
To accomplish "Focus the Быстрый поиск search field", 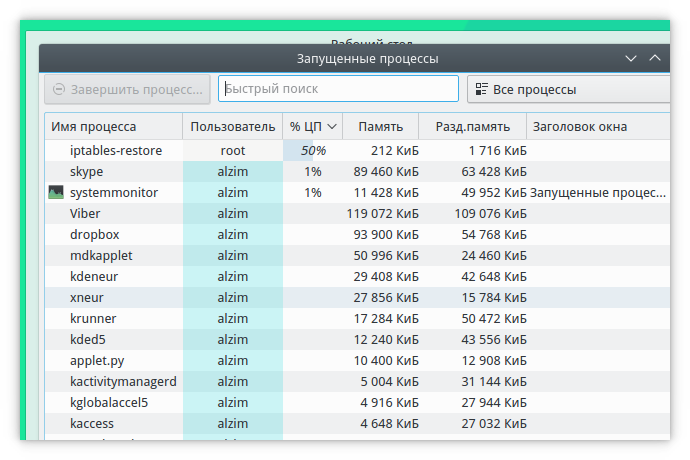I will pyautogui.click(x=338, y=88).
